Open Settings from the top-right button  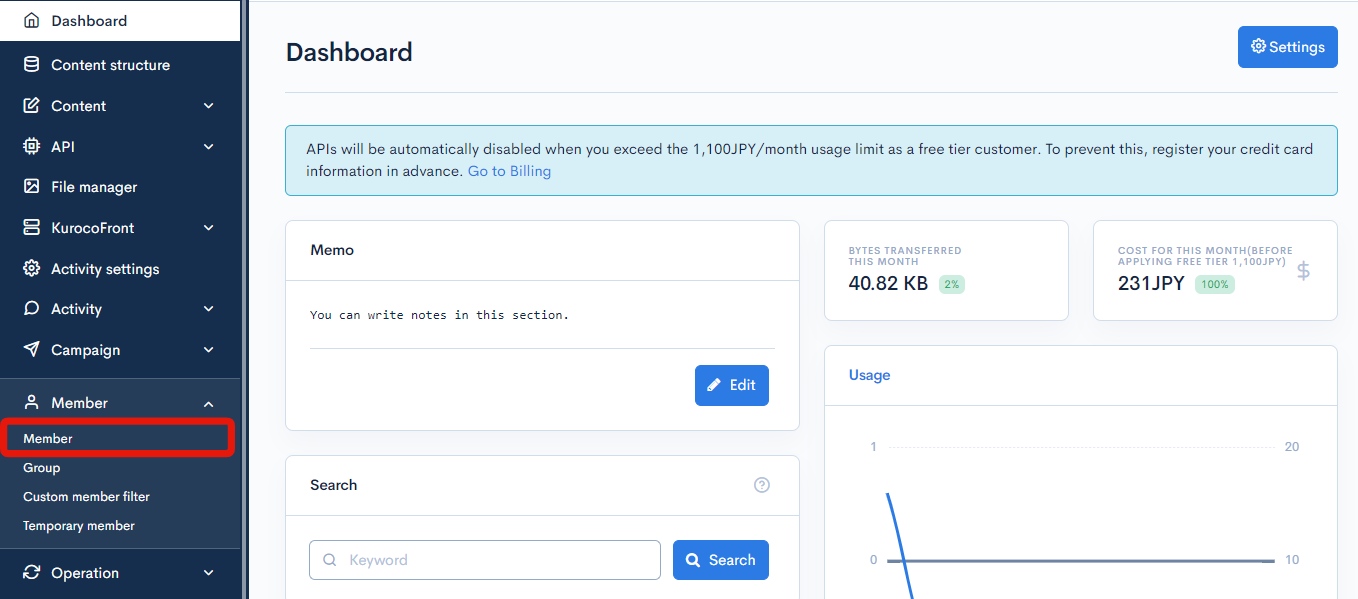pos(1287,46)
